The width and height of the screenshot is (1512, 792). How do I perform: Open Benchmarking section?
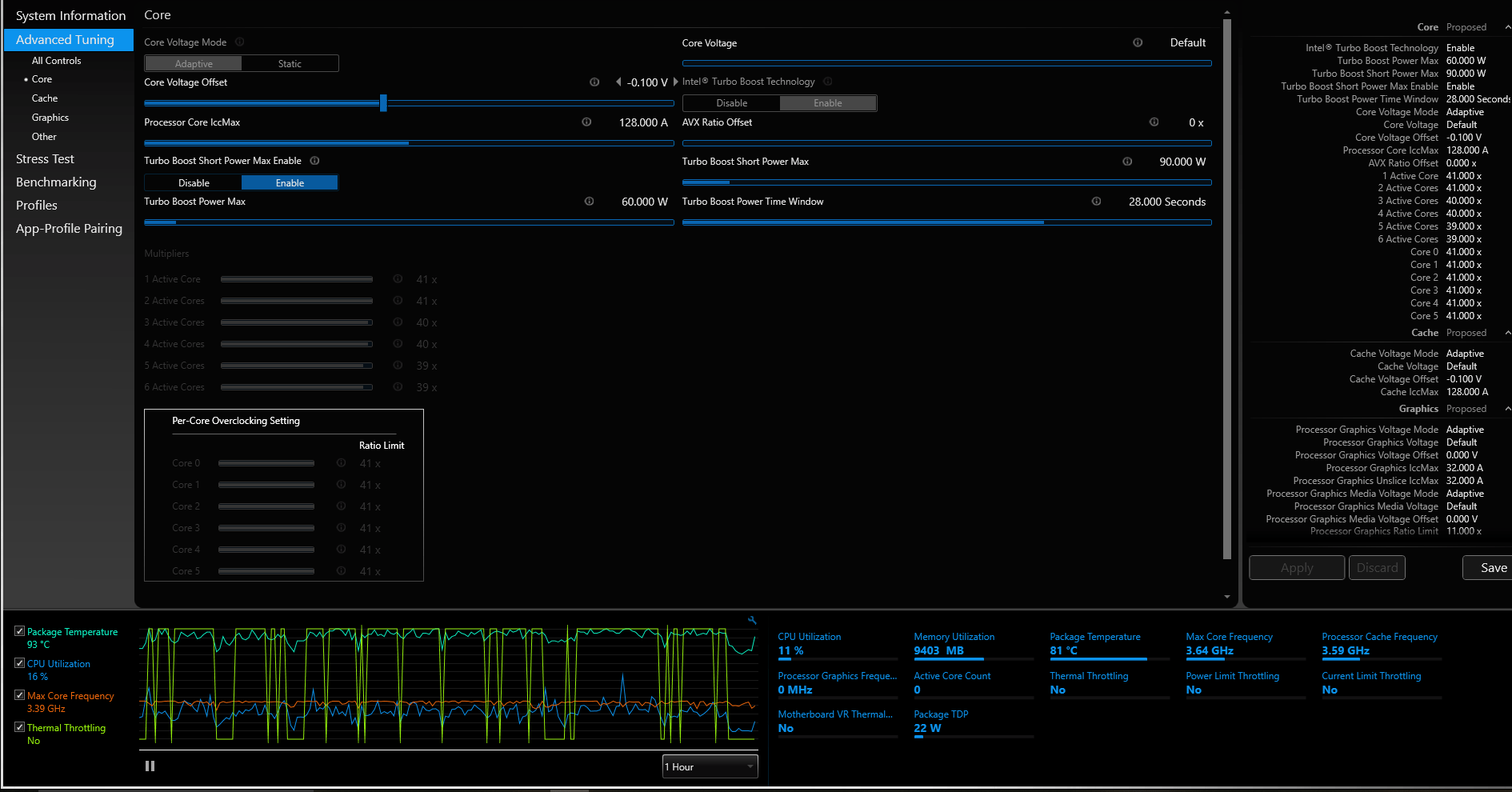[56, 182]
